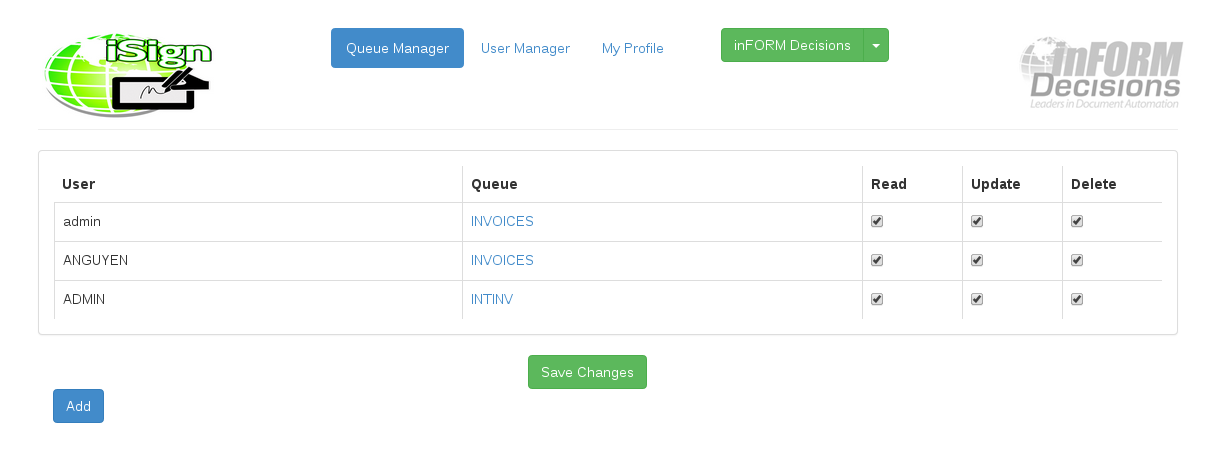Toggle Delete permission for admin INVOICES
This screenshot has width=1223, height=456.
coord(1077,222)
